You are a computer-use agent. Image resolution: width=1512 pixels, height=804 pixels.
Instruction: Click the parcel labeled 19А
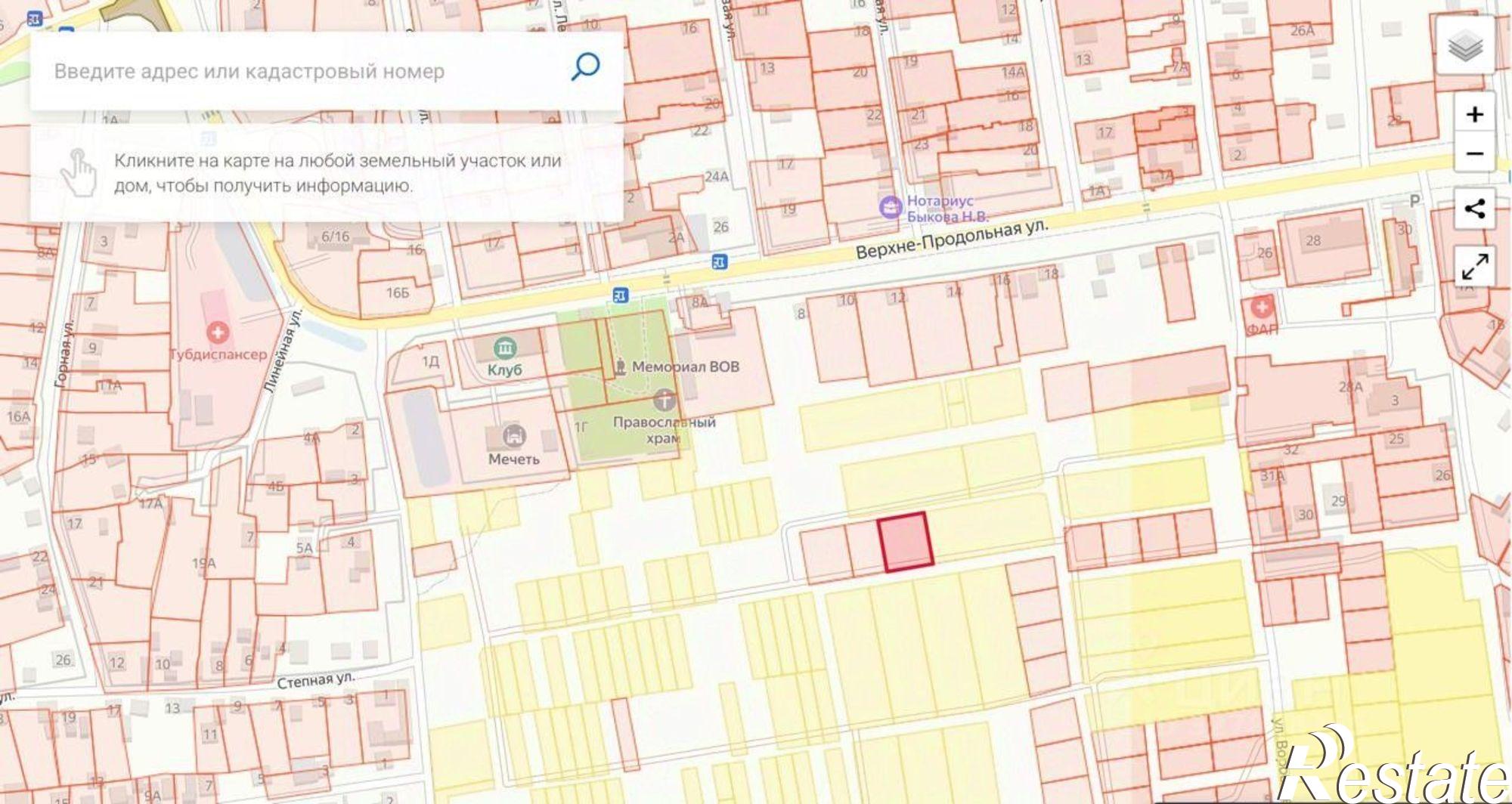(x=203, y=563)
